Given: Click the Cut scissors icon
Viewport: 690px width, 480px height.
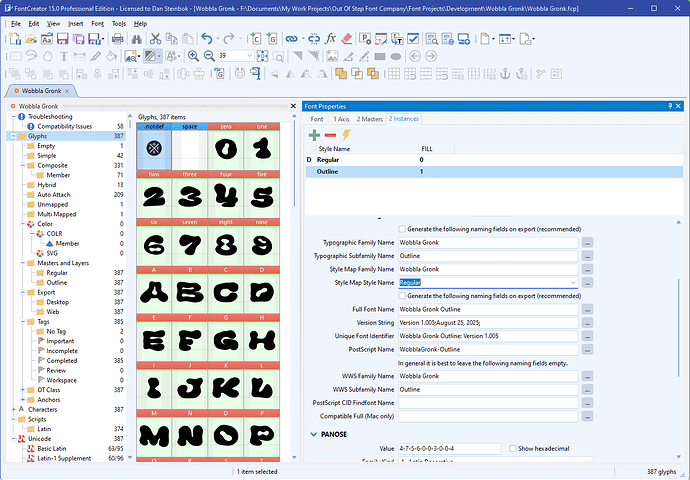Looking at the screenshot, I should (155, 39).
